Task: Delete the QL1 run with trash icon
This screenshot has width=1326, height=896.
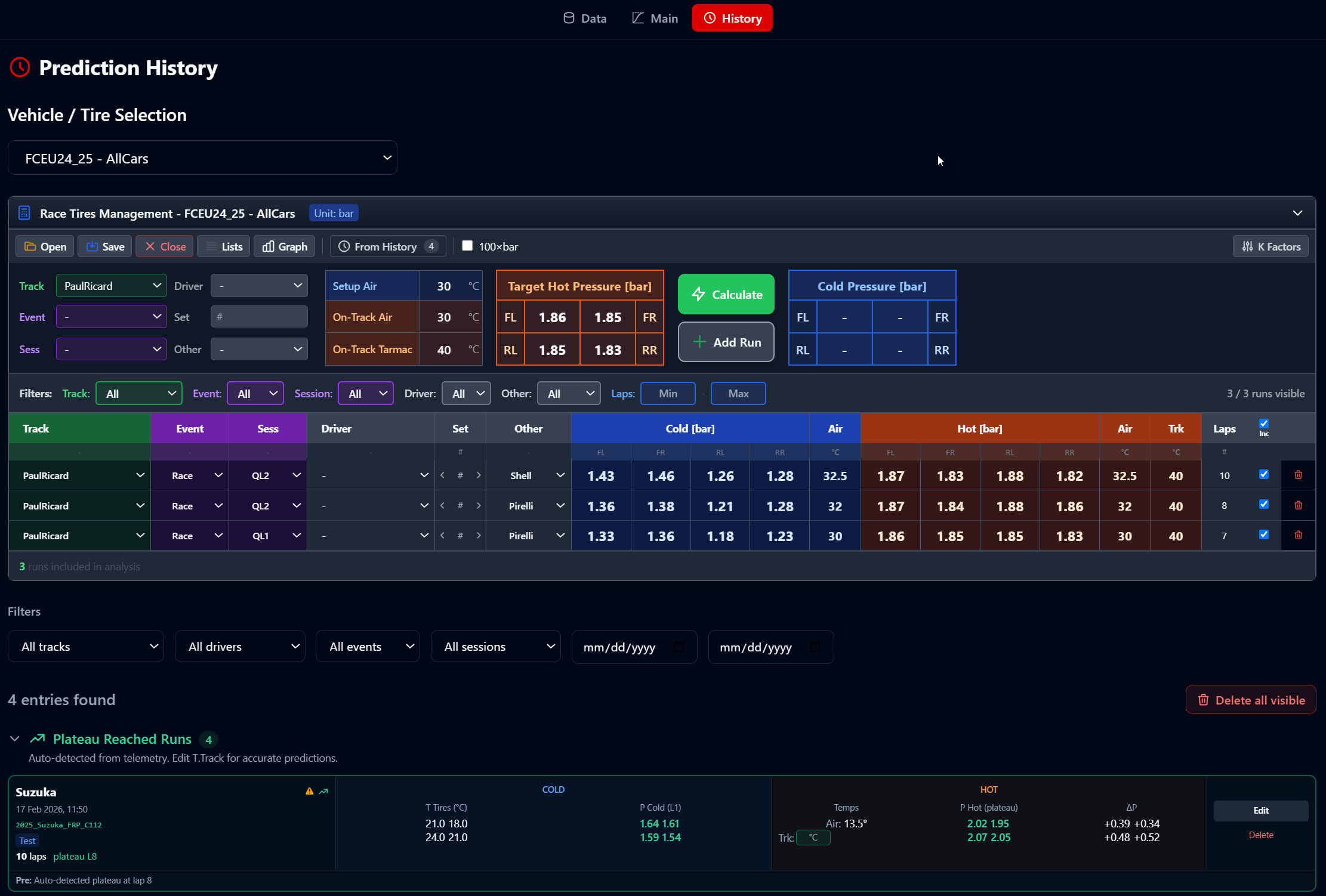Action: coord(1298,535)
